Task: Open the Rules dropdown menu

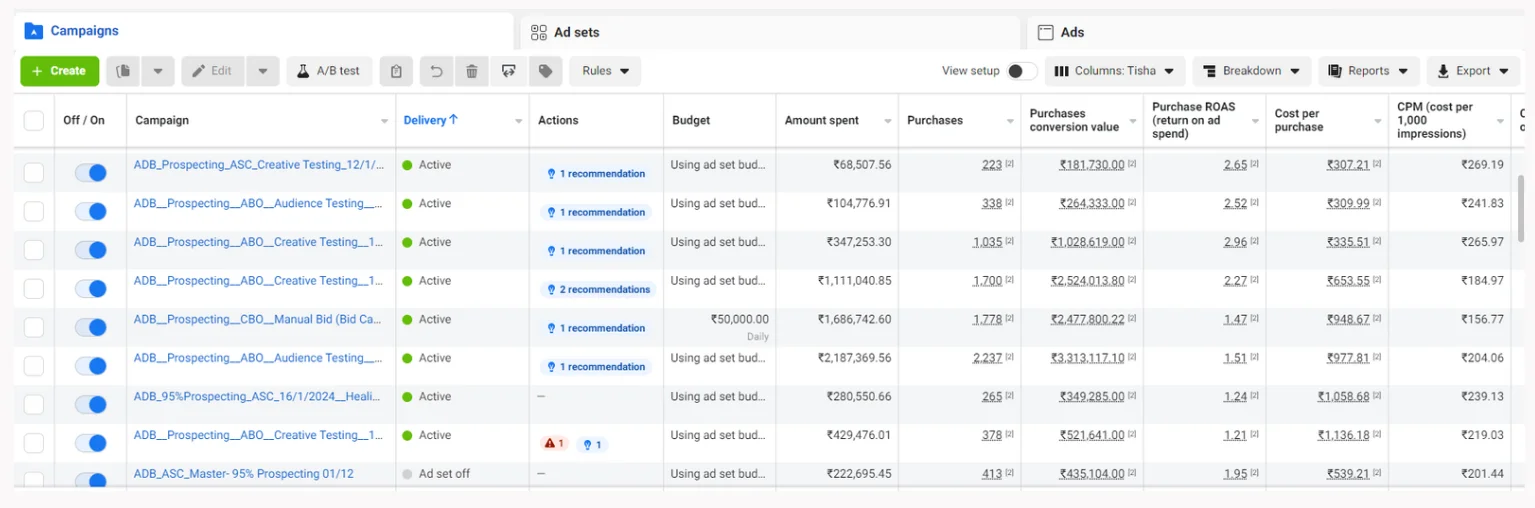Action: click(x=605, y=71)
